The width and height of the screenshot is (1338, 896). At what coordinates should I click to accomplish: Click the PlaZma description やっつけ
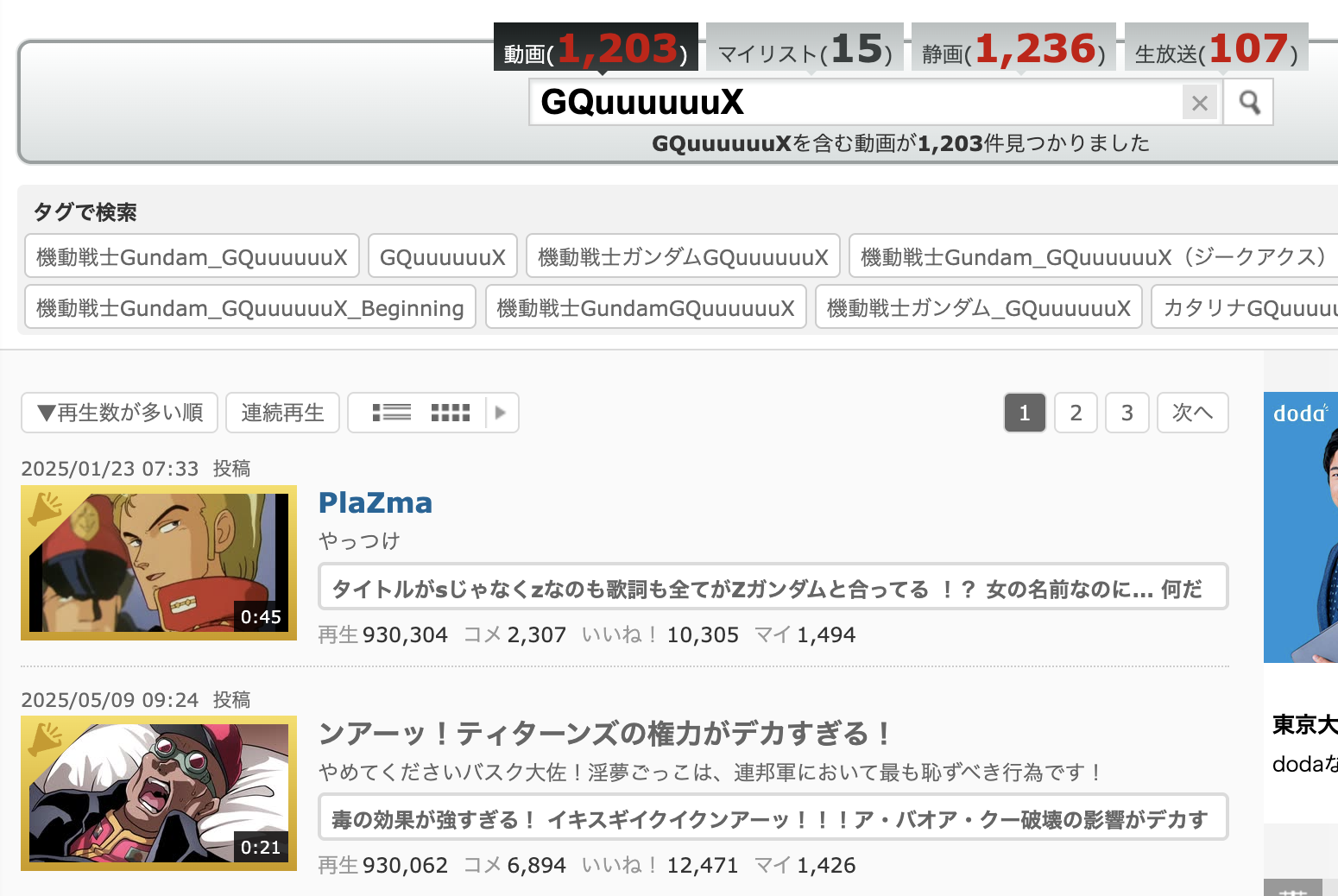[359, 540]
